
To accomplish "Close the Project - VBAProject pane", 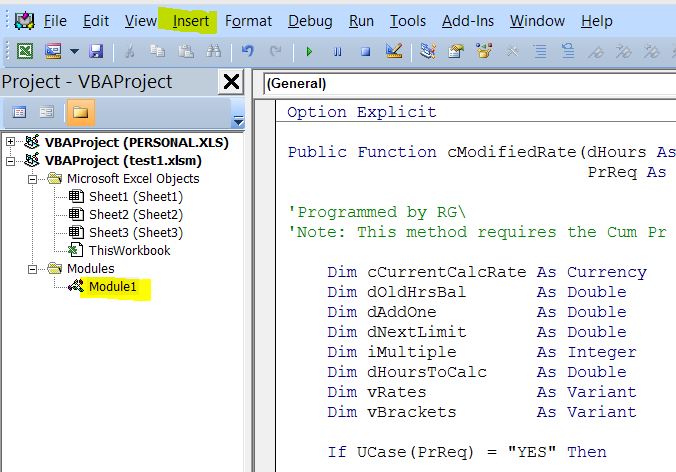I will click(x=231, y=81).
